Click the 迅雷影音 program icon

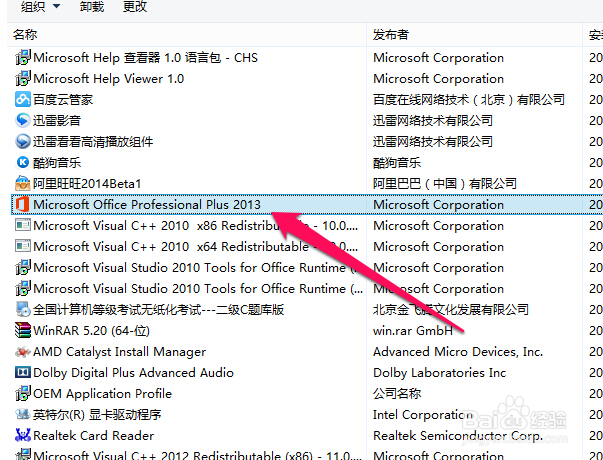pyautogui.click(x=23, y=121)
